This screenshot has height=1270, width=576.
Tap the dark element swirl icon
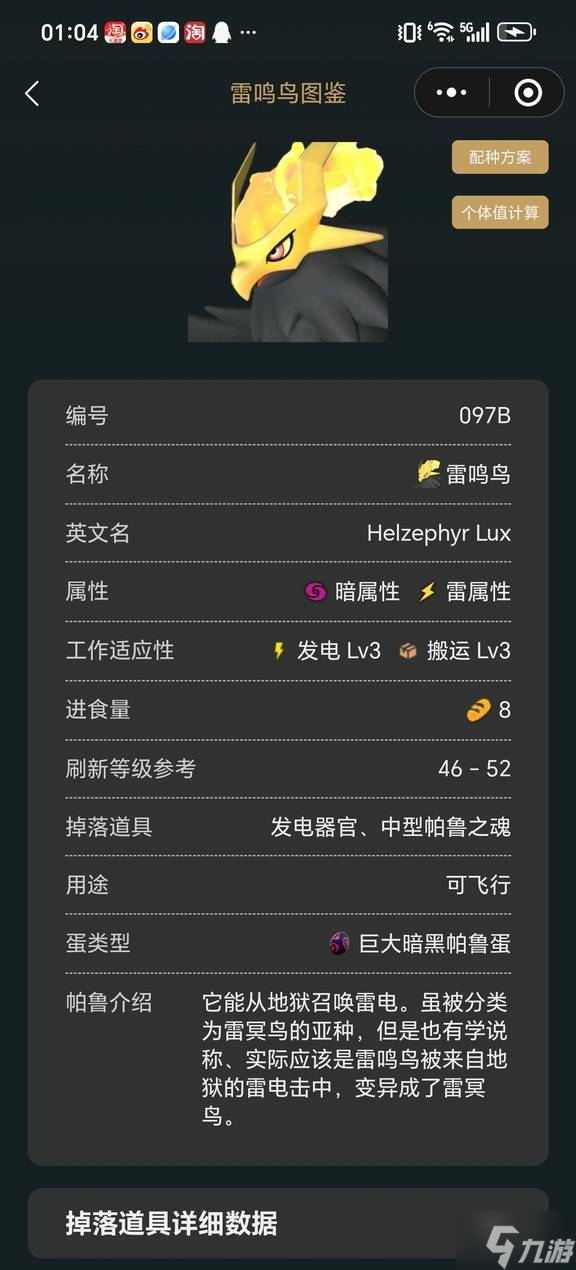315,592
